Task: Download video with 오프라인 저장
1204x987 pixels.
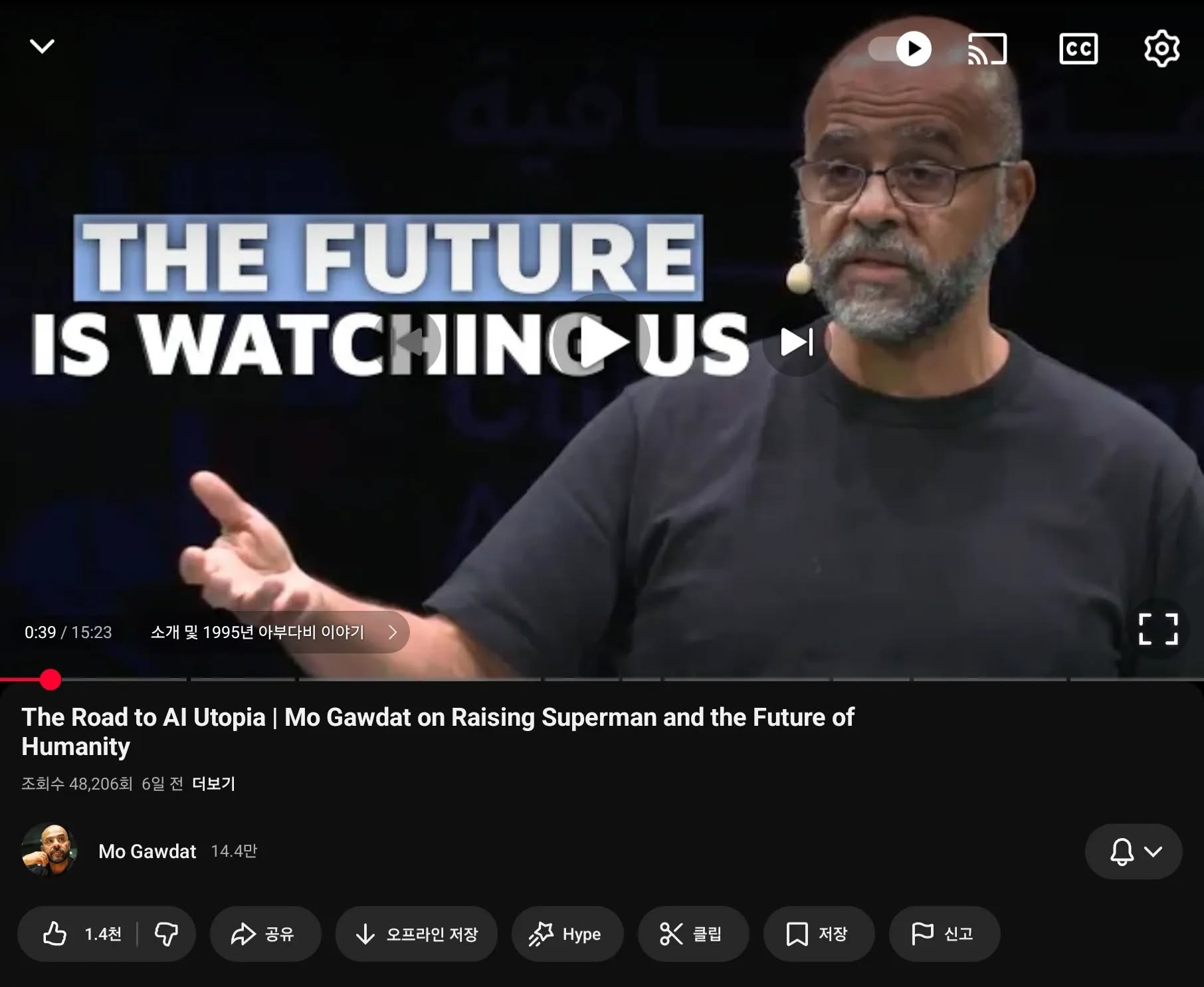Action: tap(417, 934)
